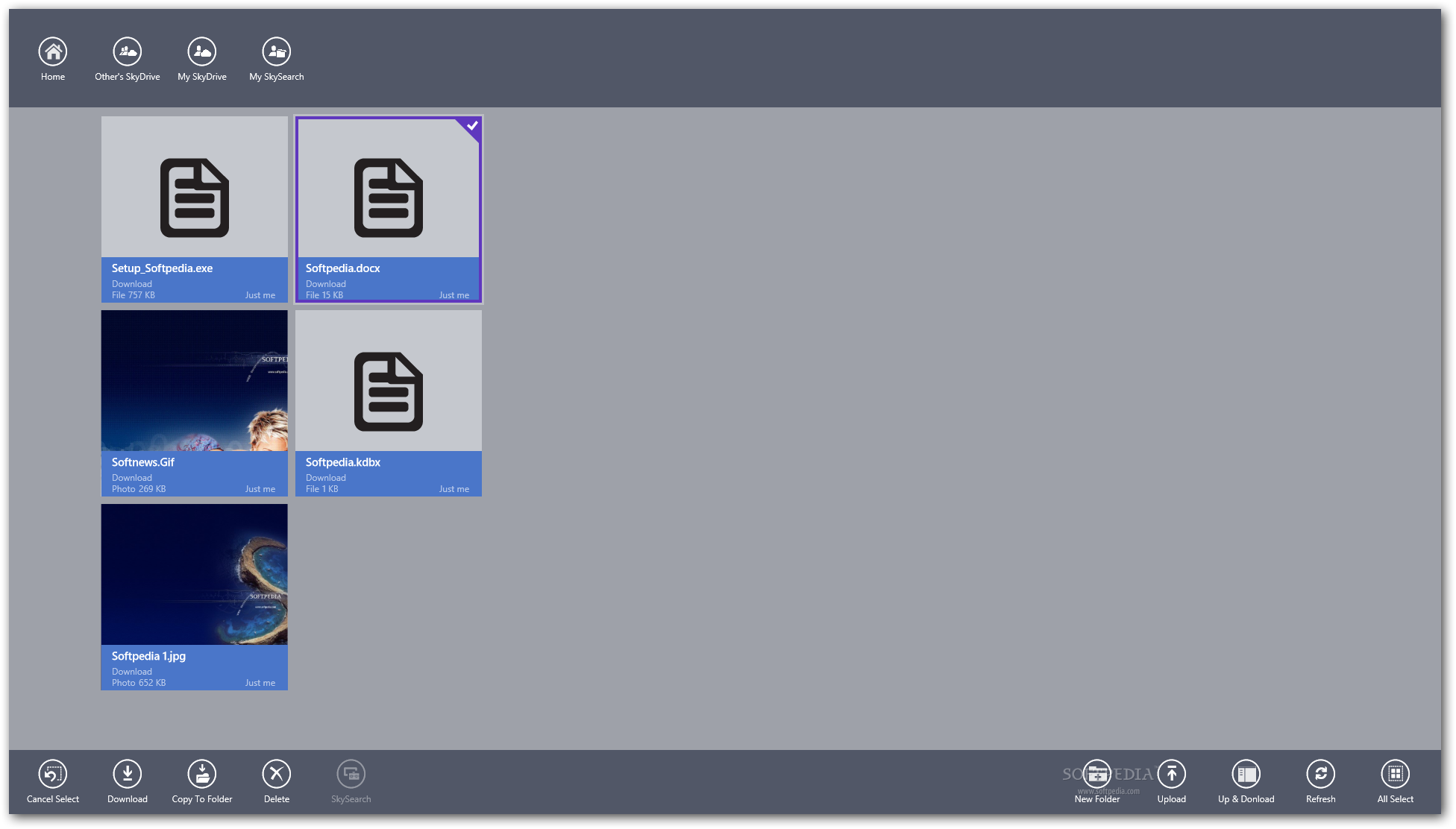Click the Cancel Select icon
The width and height of the screenshot is (1456, 829).
click(x=53, y=774)
